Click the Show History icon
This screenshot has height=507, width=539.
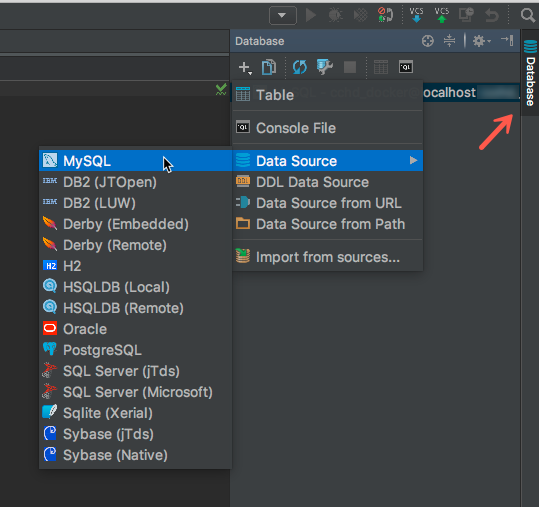pyautogui.click(x=466, y=15)
